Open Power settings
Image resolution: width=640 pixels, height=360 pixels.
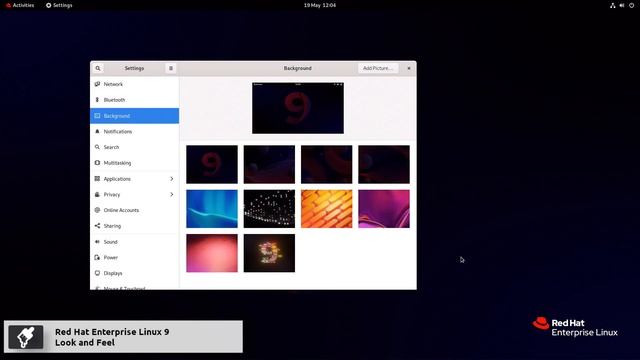134,257
